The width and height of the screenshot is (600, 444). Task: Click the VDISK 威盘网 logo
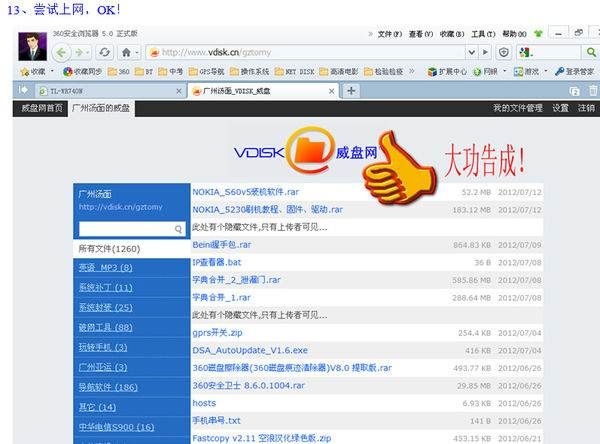click(305, 152)
